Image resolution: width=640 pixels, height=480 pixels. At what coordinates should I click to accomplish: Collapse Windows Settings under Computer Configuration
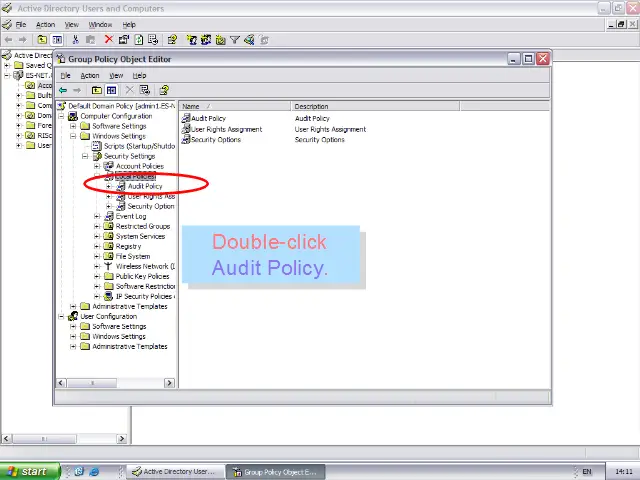[x=73, y=136]
